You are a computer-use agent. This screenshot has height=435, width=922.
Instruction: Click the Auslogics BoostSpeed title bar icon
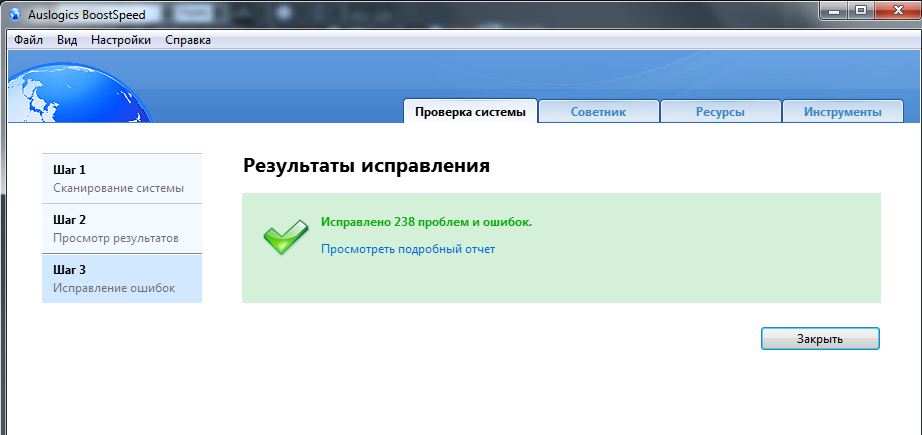click(x=15, y=14)
